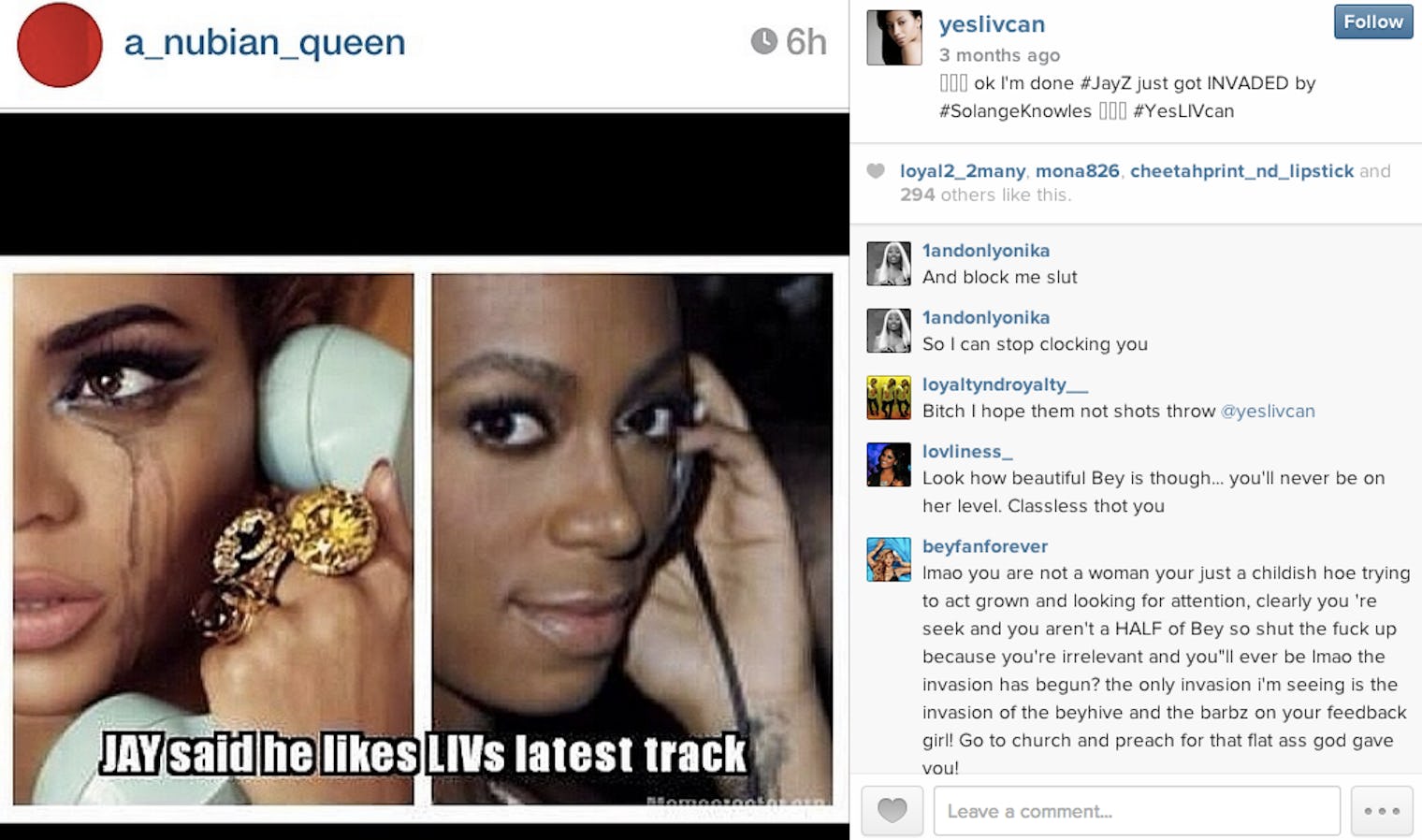Open yeslivcan username link
The image size is (1422, 840).
click(992, 24)
